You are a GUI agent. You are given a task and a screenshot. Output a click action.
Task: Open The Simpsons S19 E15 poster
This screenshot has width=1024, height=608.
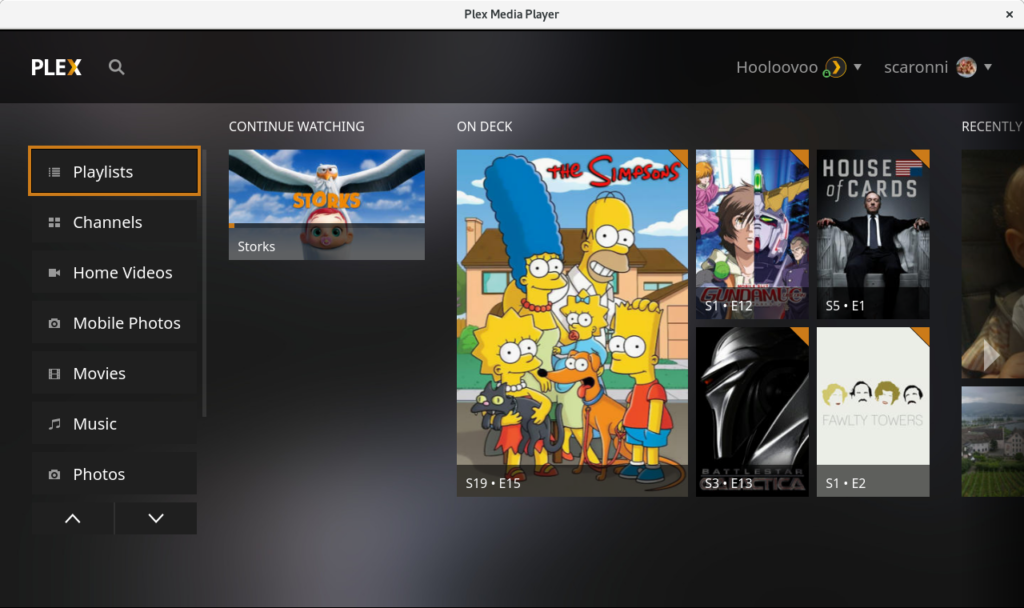click(x=571, y=322)
